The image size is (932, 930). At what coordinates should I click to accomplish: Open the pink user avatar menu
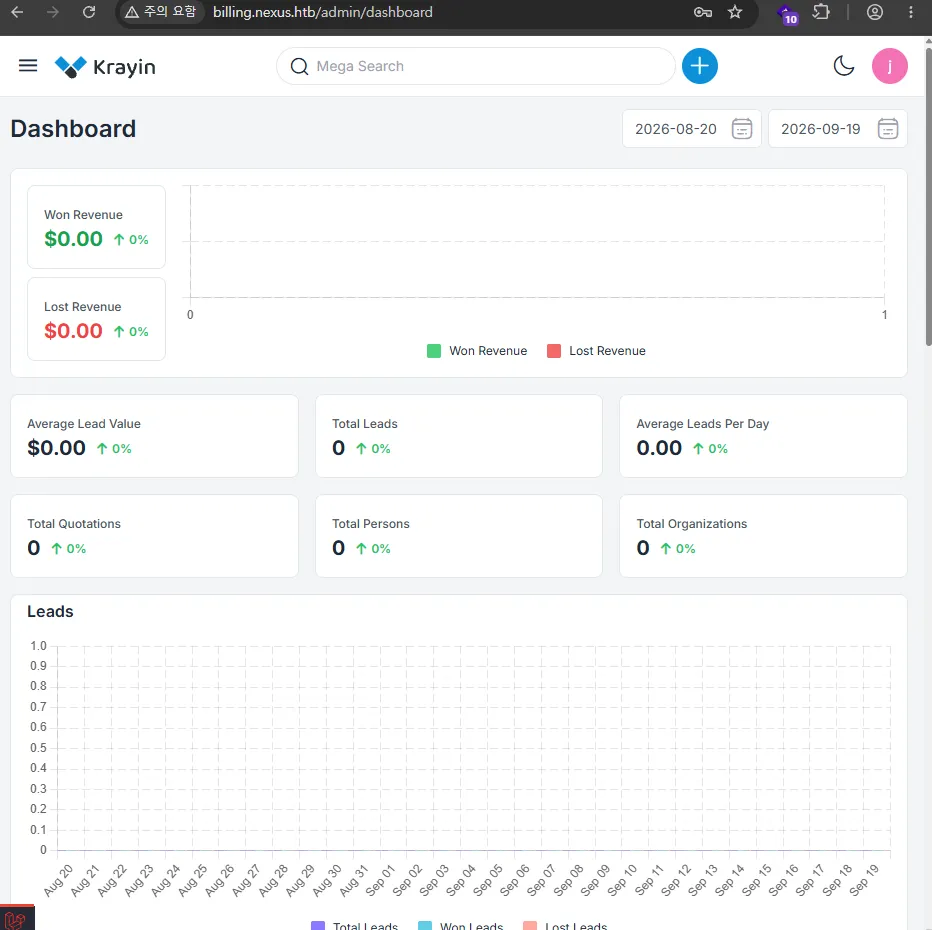(889, 66)
